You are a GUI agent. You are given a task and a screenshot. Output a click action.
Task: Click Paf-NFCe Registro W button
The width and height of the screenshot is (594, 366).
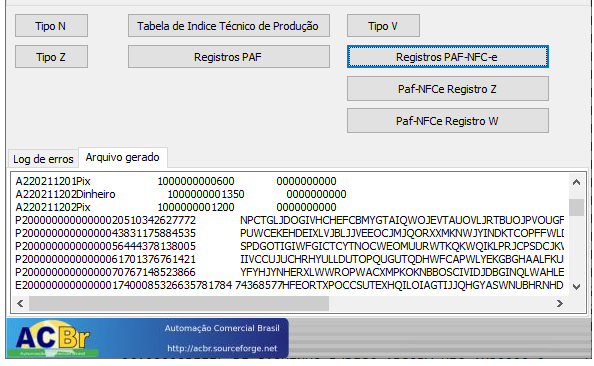tap(447, 120)
